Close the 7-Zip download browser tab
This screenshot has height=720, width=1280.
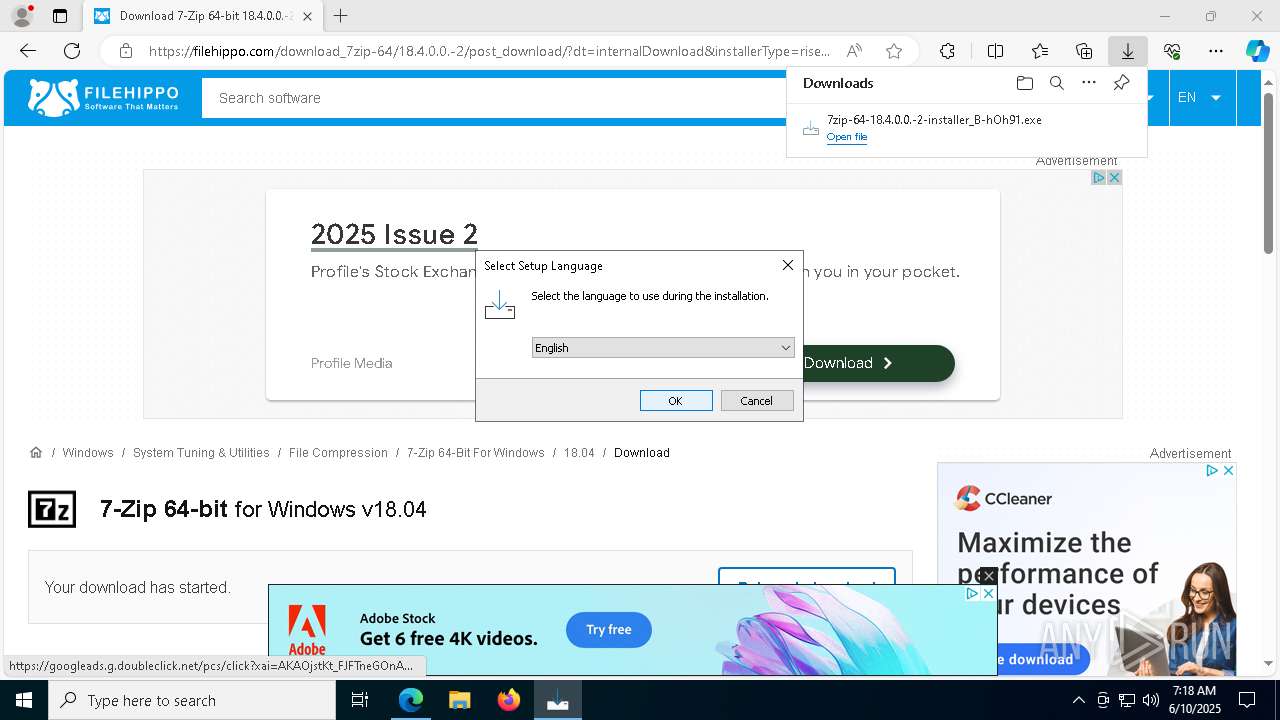coord(308,16)
